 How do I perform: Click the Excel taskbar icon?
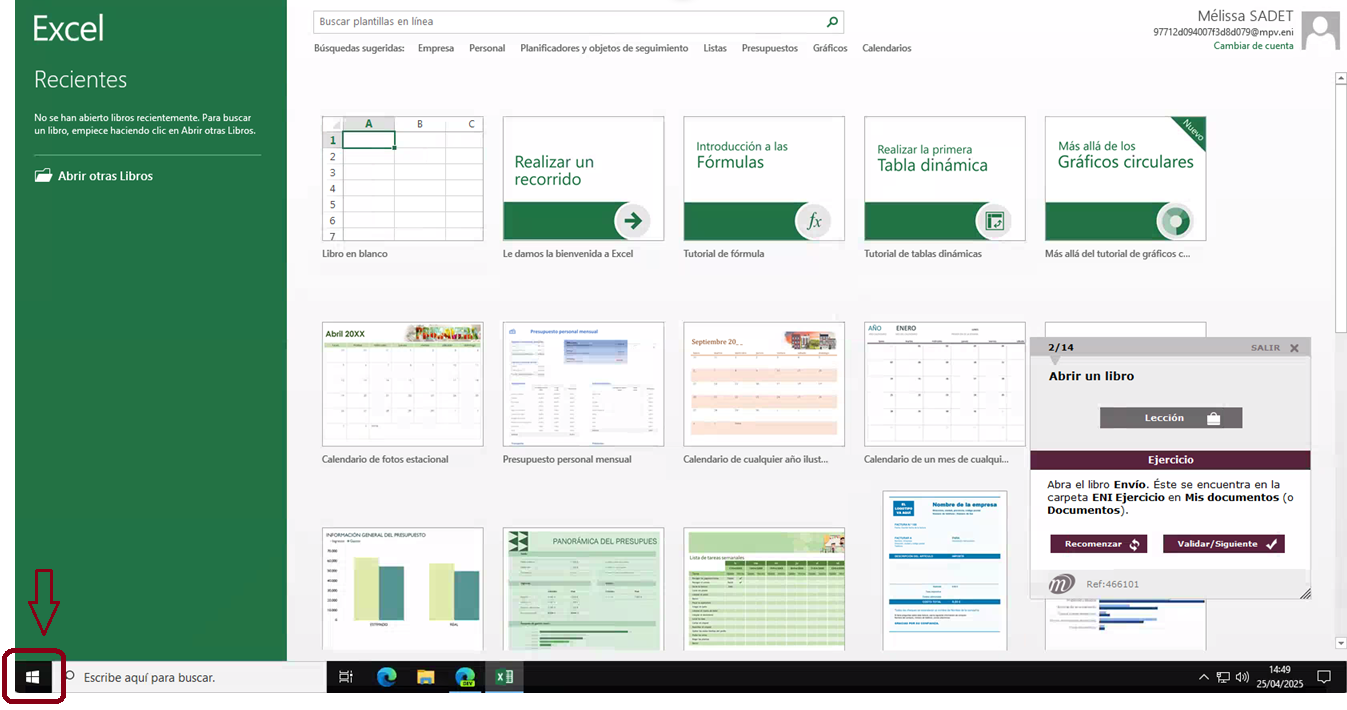pyautogui.click(x=504, y=677)
